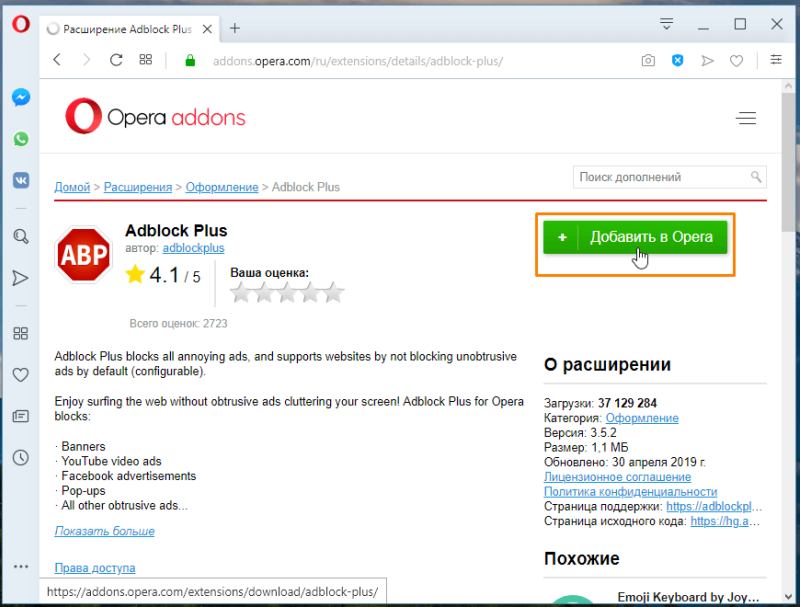This screenshot has height=607, width=800.
Task: Open VK in the sidebar
Action: coord(21,180)
